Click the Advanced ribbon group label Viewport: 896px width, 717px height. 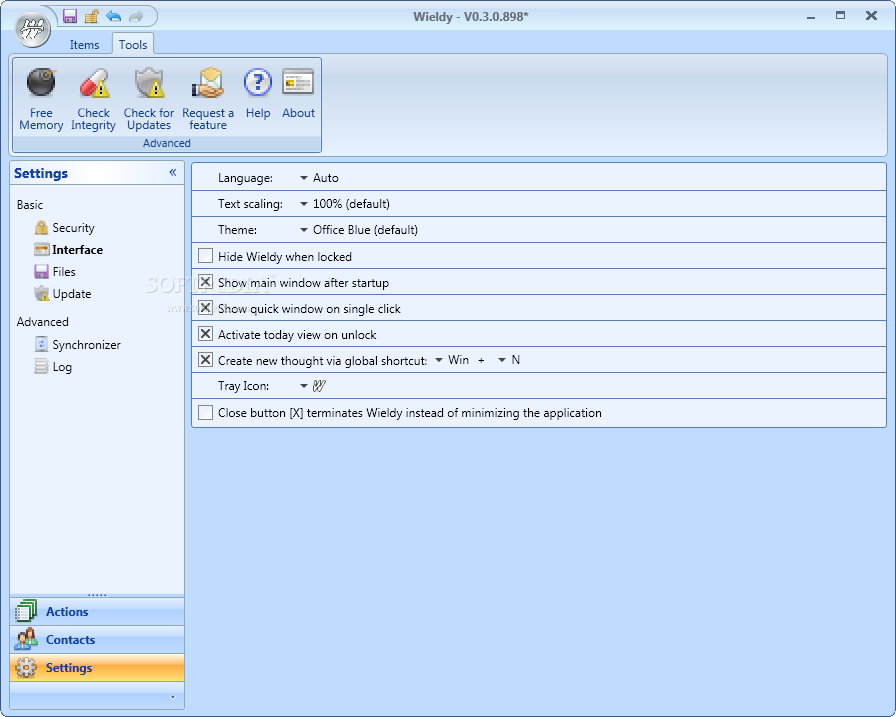[x=166, y=143]
